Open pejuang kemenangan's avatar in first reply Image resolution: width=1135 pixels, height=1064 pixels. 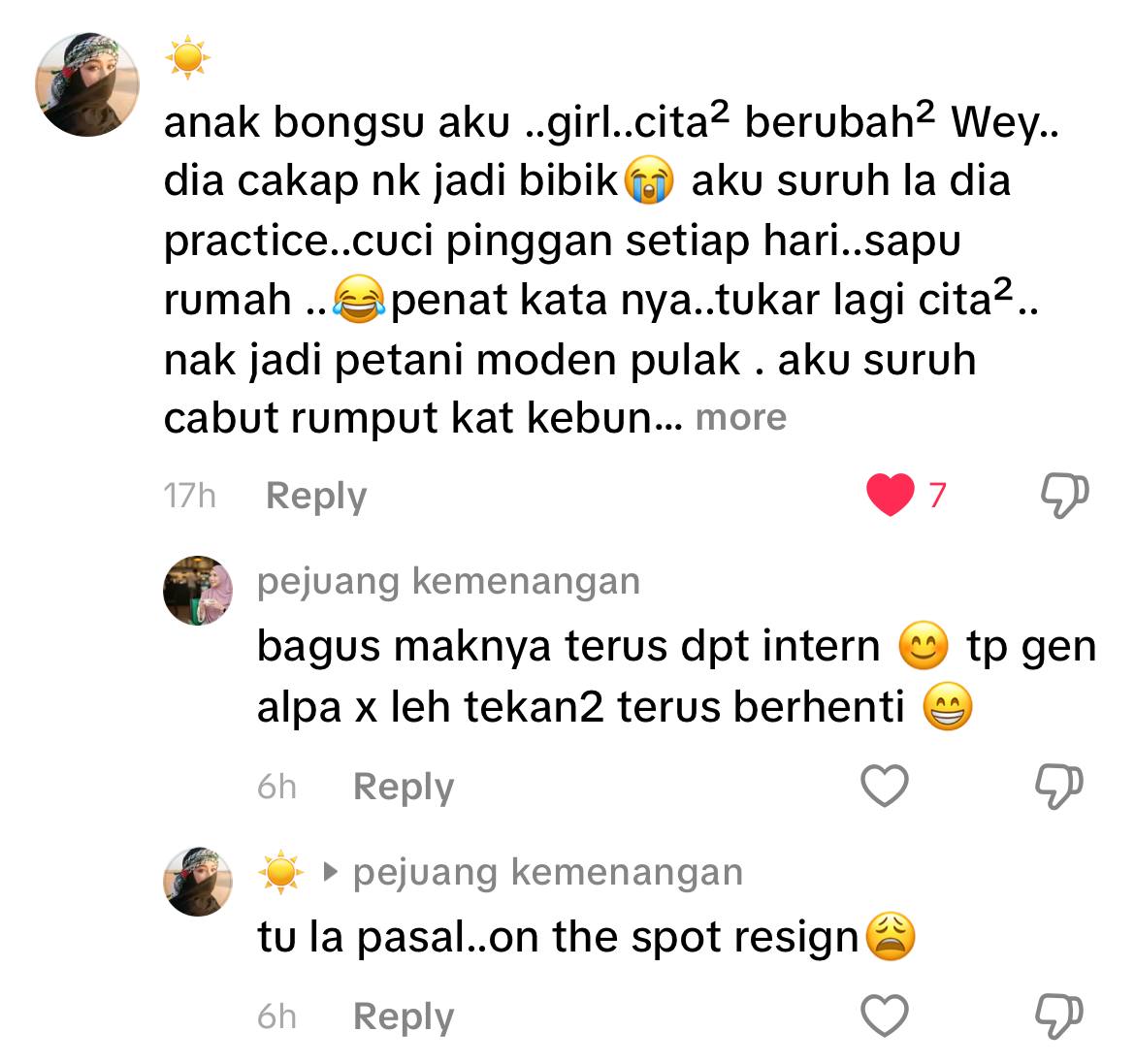coord(198,591)
